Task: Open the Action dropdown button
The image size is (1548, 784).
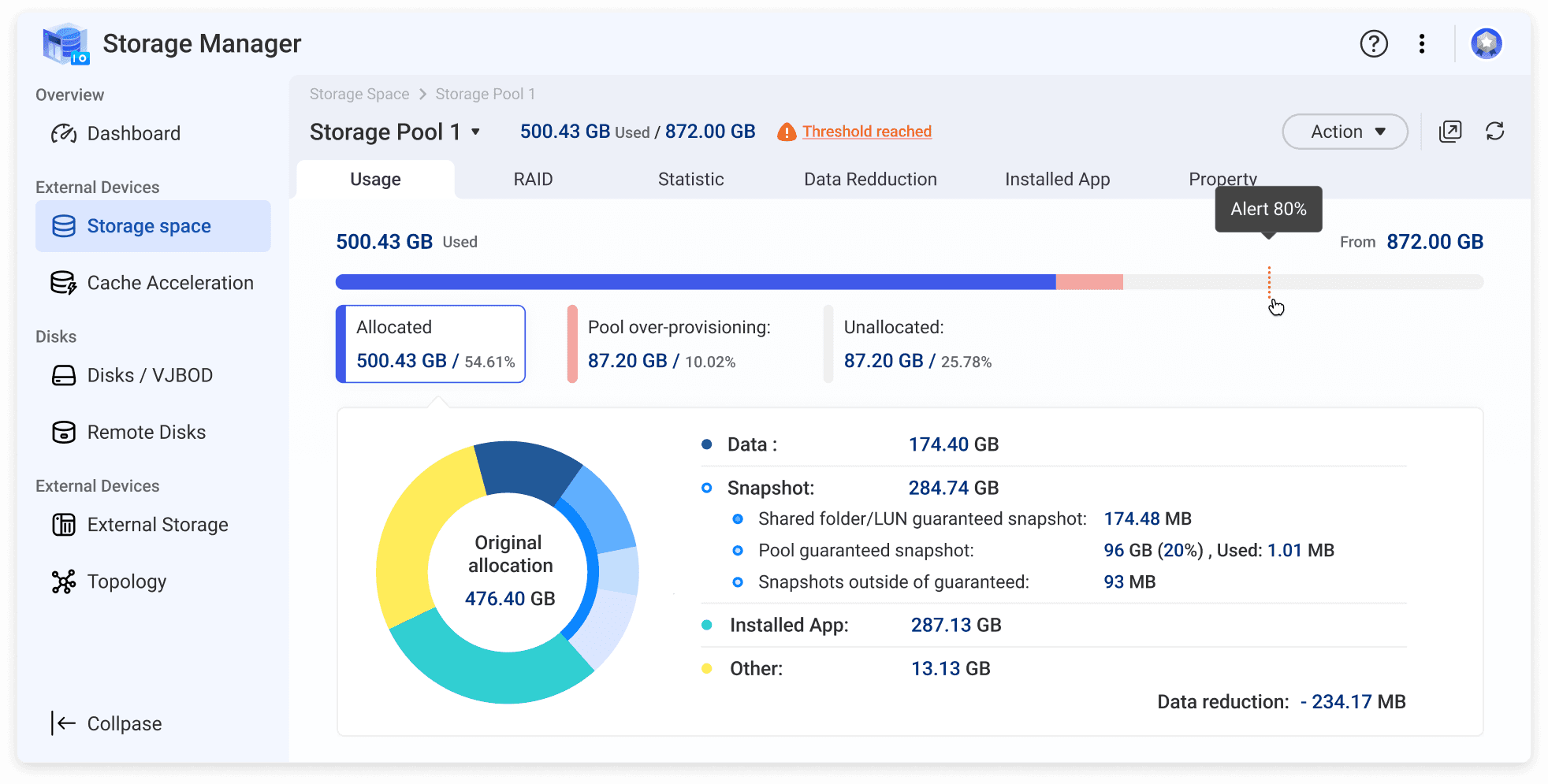Action: 1345,132
